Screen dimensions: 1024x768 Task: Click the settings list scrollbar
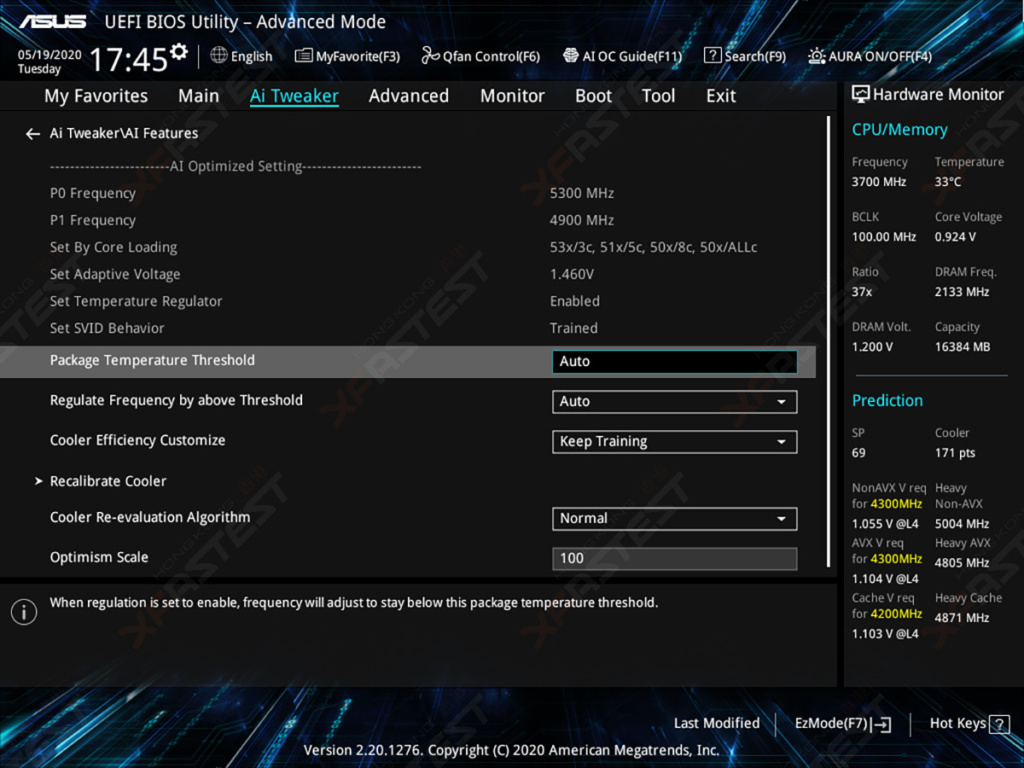click(829, 341)
